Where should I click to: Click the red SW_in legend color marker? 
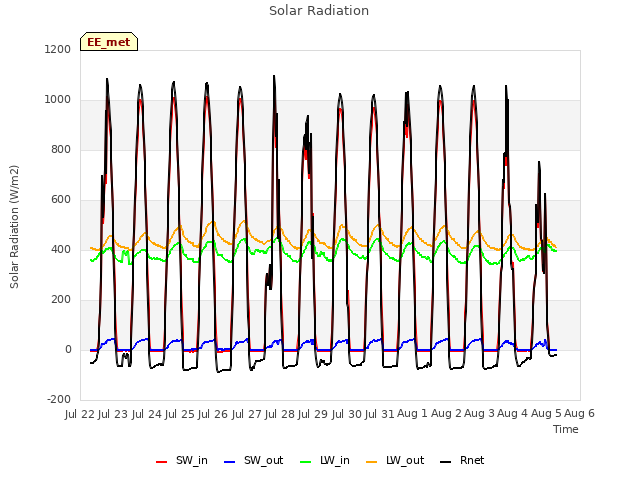(x=162, y=462)
